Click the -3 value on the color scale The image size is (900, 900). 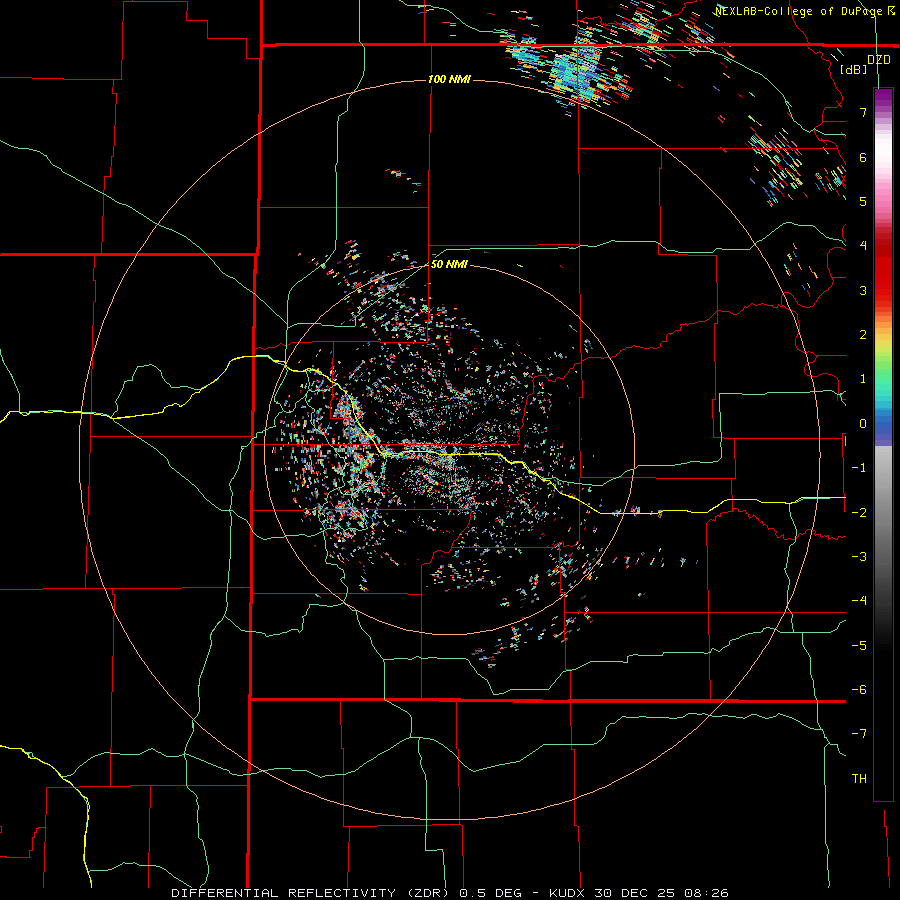pyautogui.click(x=859, y=557)
